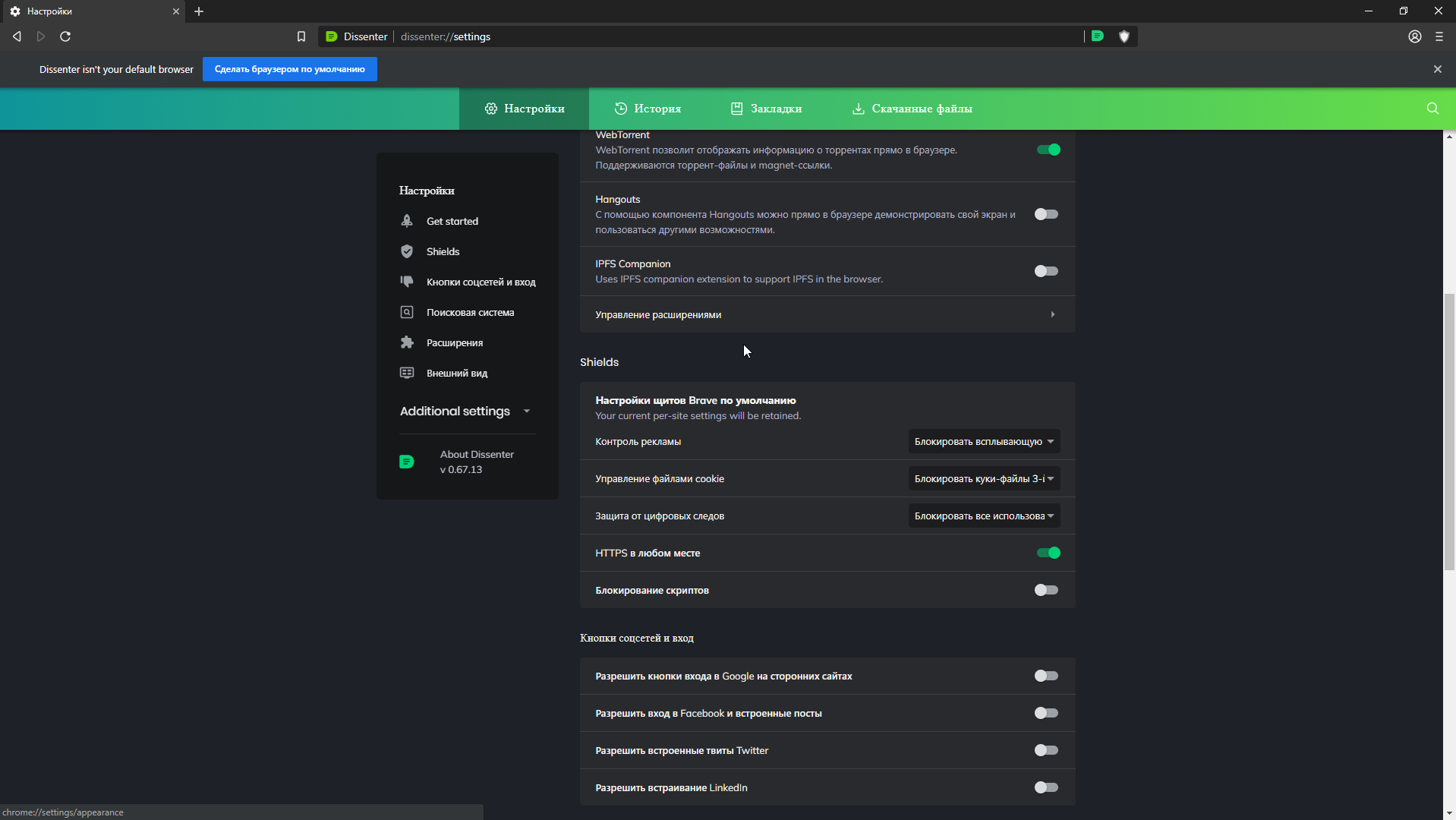Click the browser back arrow
This screenshot has width=1456, height=820.
coord(17,36)
